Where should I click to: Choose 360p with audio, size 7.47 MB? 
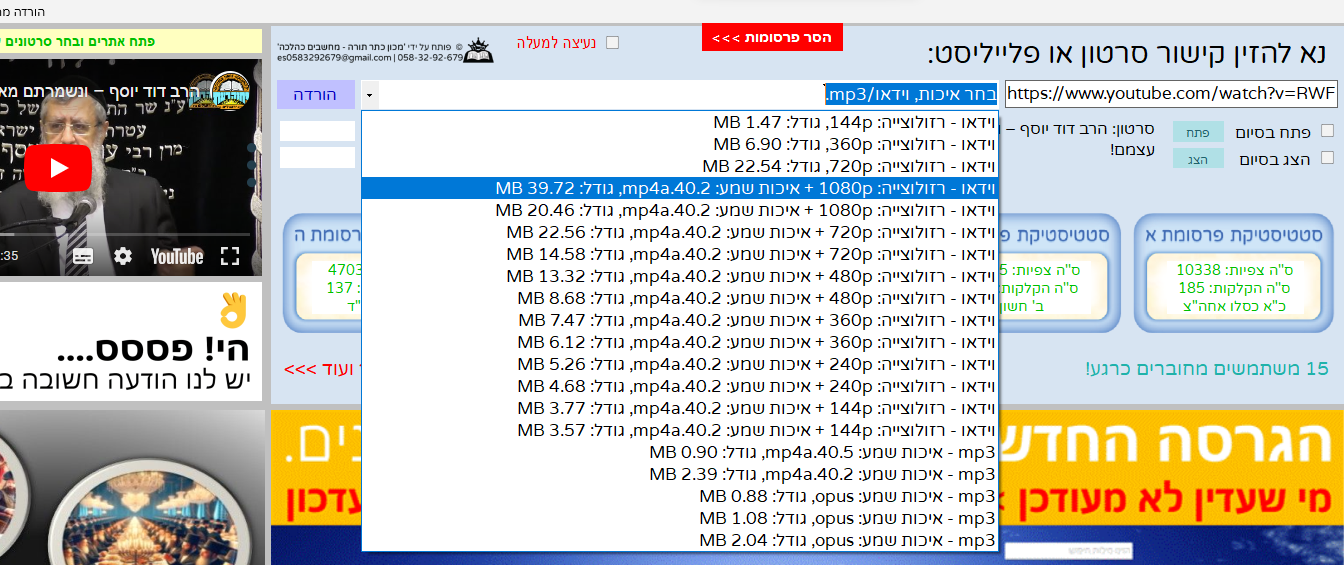point(680,320)
